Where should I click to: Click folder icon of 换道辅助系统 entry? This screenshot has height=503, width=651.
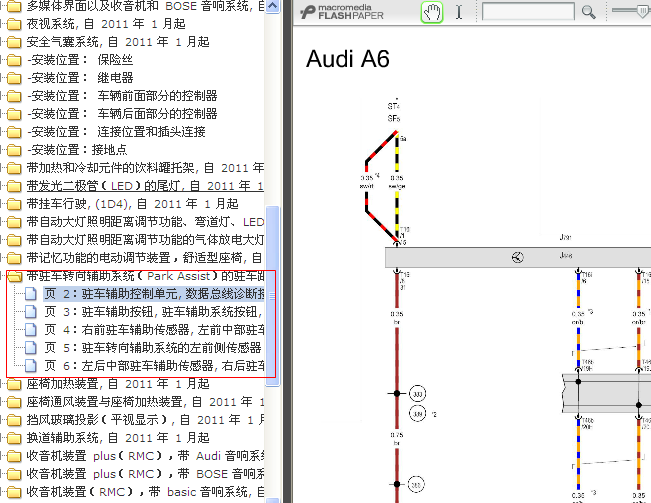(x=14, y=438)
